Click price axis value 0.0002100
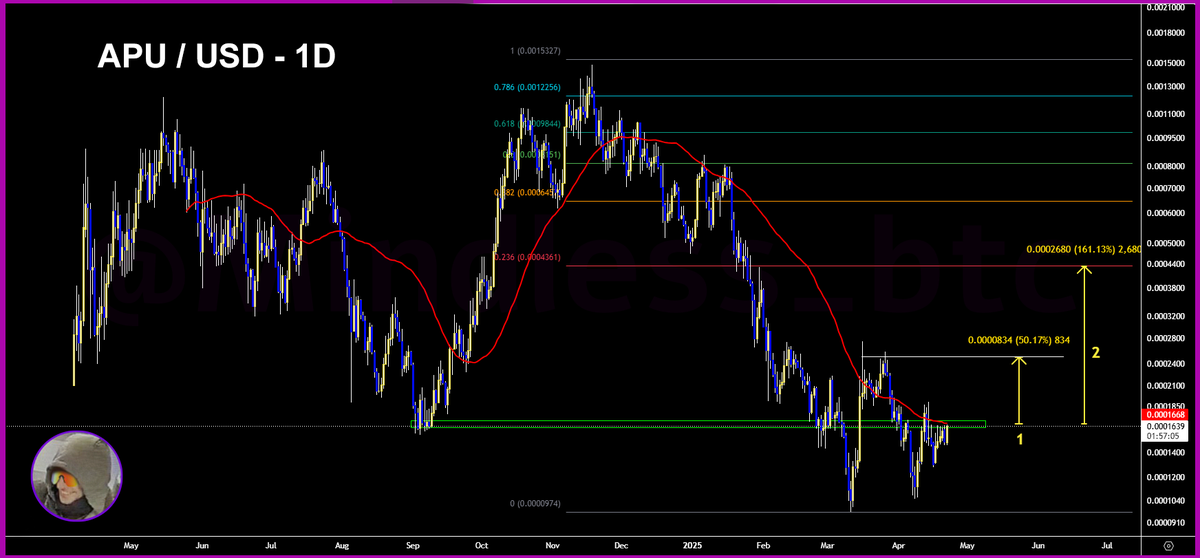The width and height of the screenshot is (1200, 558). (1166, 385)
